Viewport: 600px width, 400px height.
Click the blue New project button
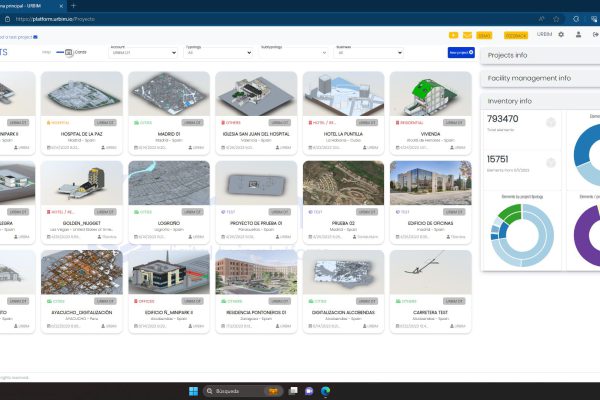pos(461,52)
